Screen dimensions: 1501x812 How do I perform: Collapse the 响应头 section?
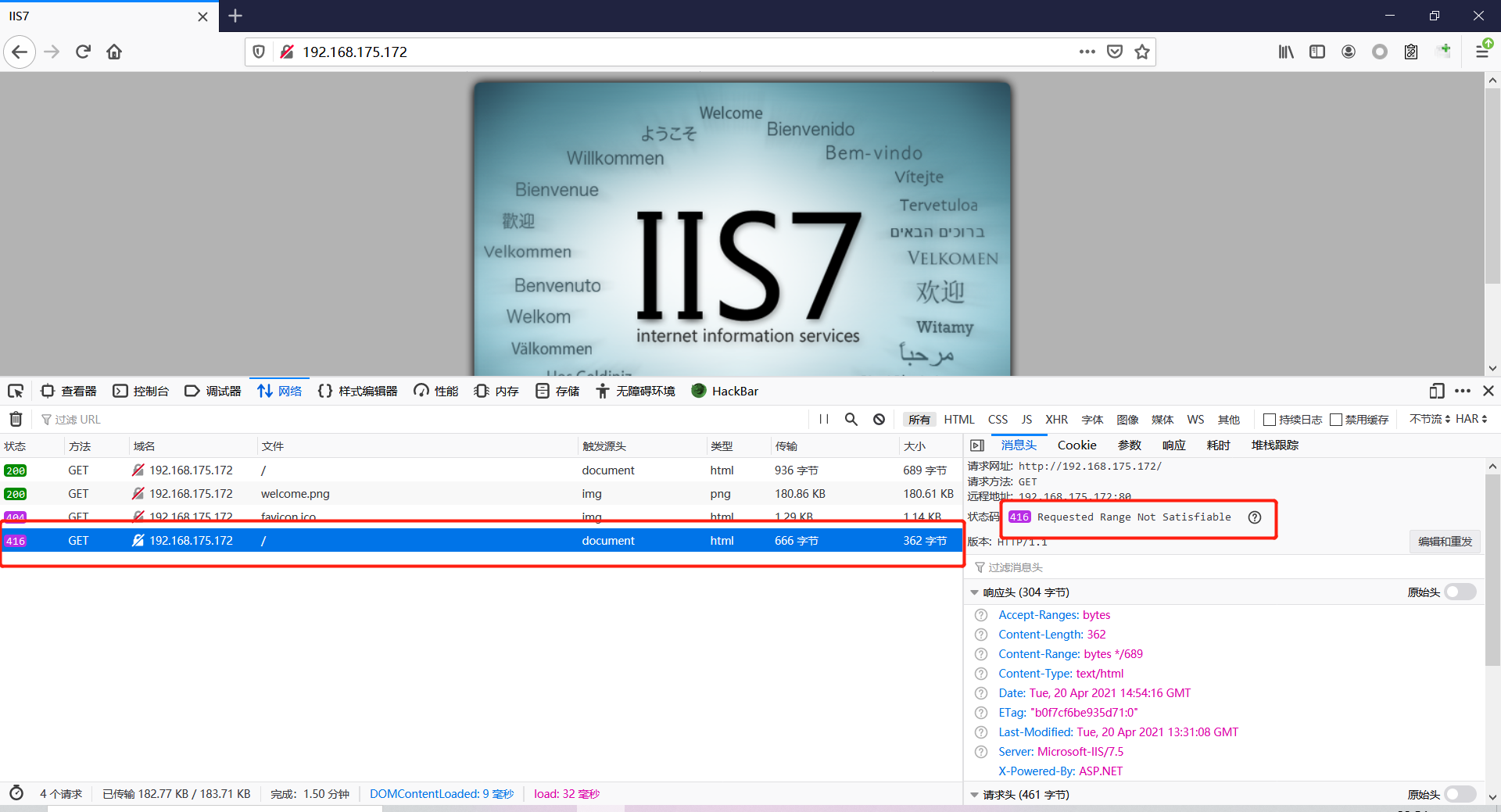tap(974, 592)
